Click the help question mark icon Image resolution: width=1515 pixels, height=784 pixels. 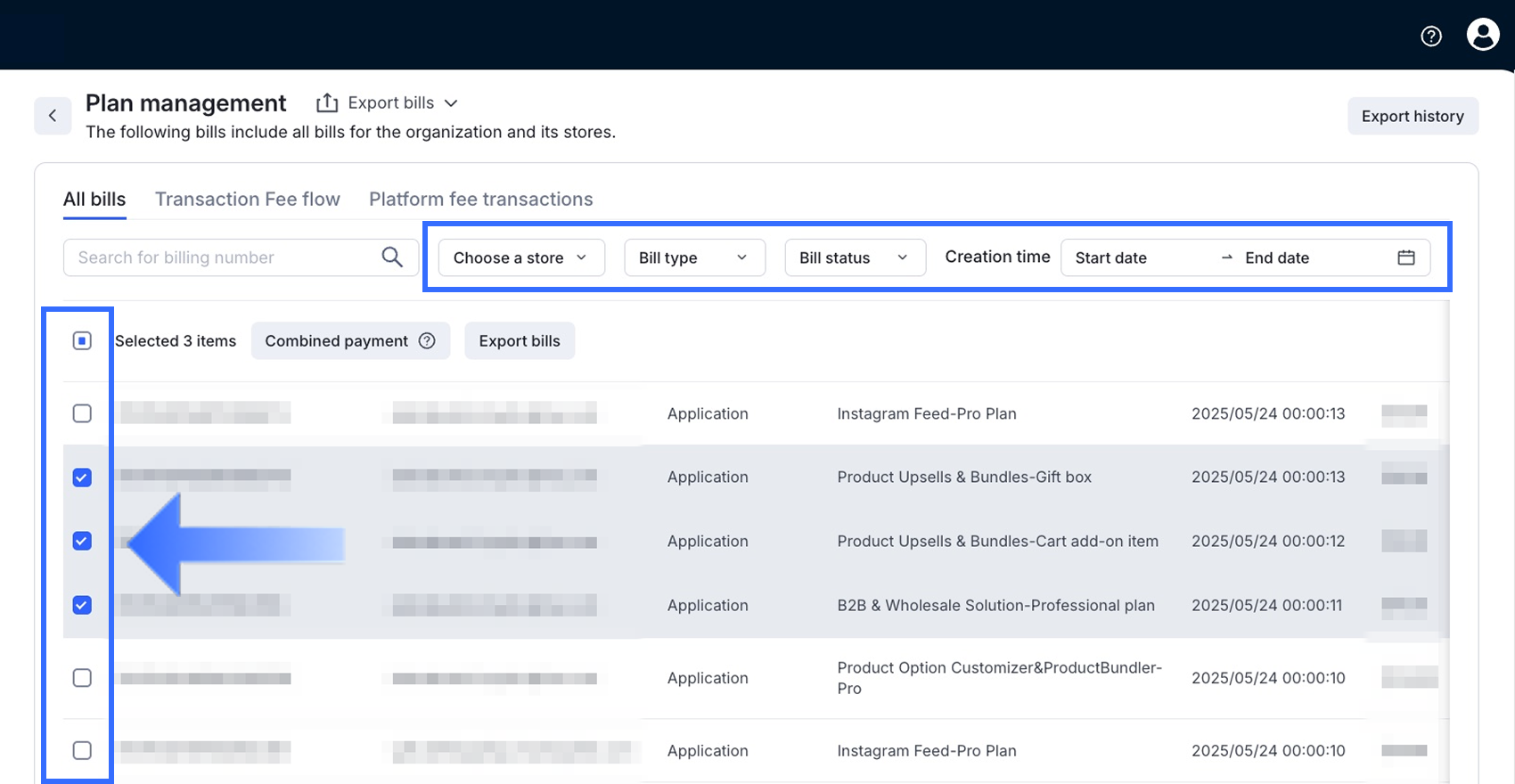pos(1431,36)
